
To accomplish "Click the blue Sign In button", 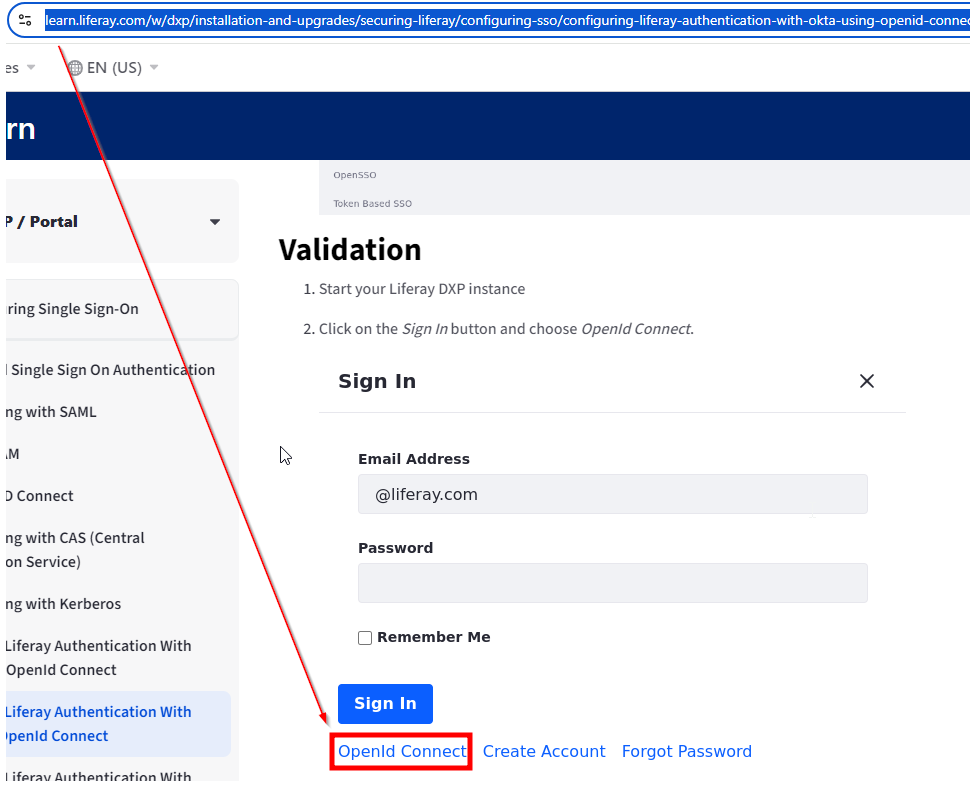I will pyautogui.click(x=385, y=704).
